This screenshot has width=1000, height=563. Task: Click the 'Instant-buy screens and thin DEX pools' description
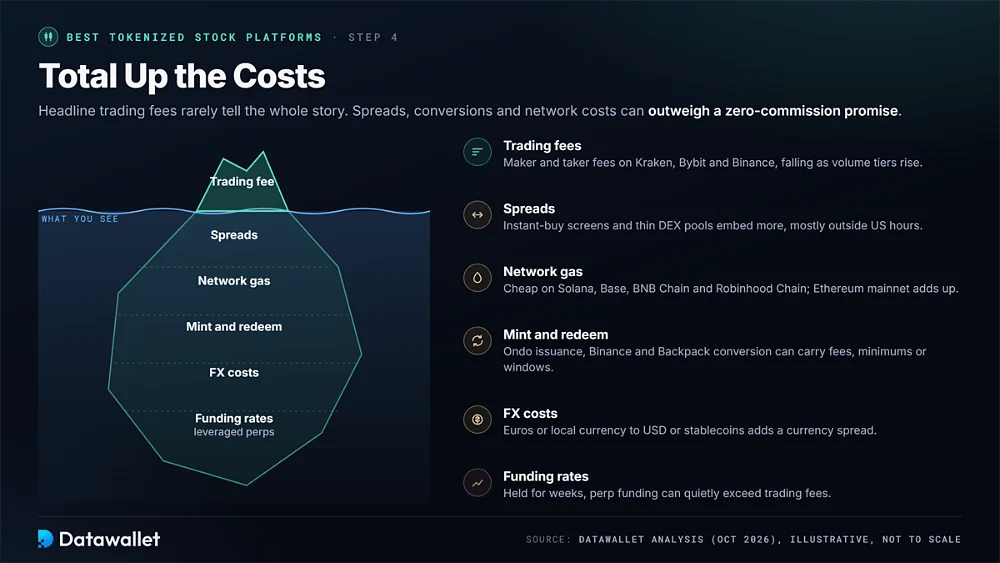pos(713,226)
